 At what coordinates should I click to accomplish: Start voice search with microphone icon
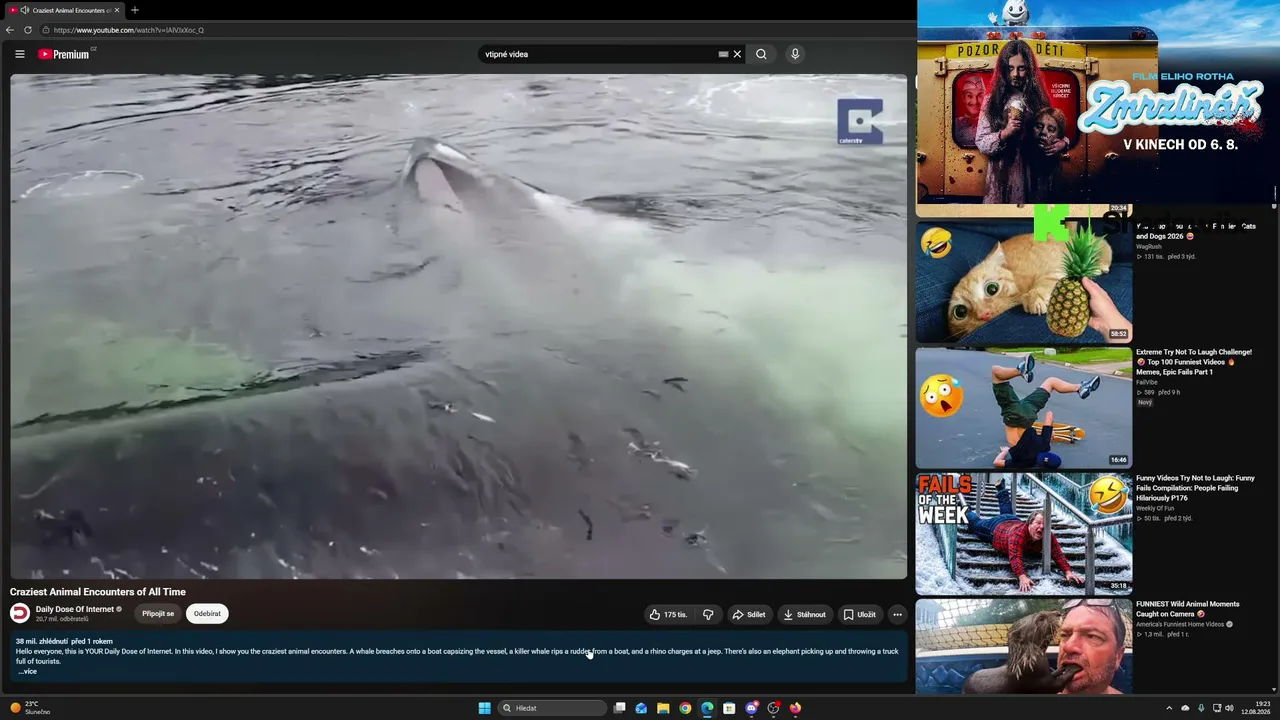click(795, 54)
